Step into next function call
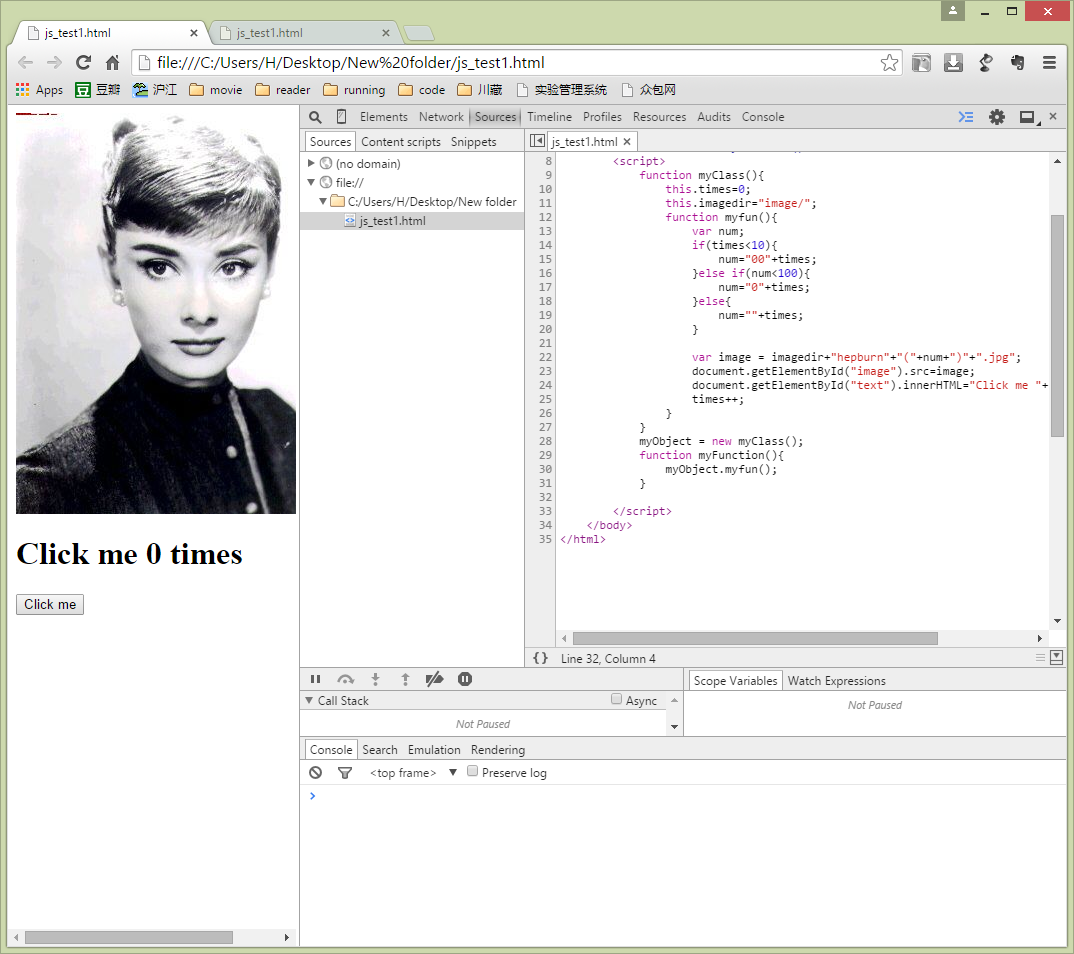This screenshot has width=1074, height=954. tap(375, 679)
